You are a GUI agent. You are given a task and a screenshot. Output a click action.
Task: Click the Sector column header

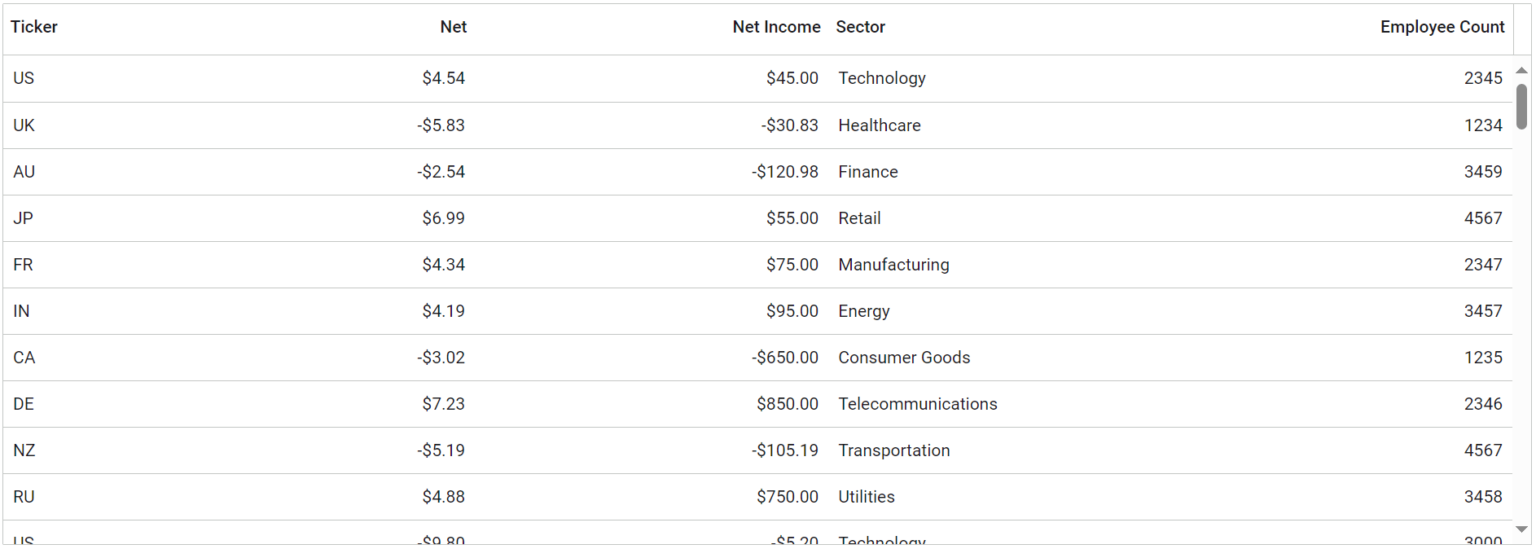click(861, 27)
